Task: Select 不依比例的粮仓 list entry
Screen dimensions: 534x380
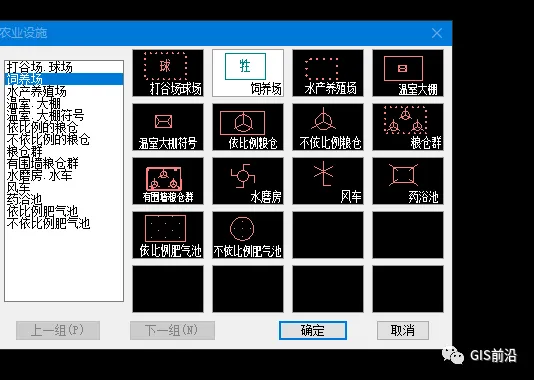Action: [x=64, y=139]
